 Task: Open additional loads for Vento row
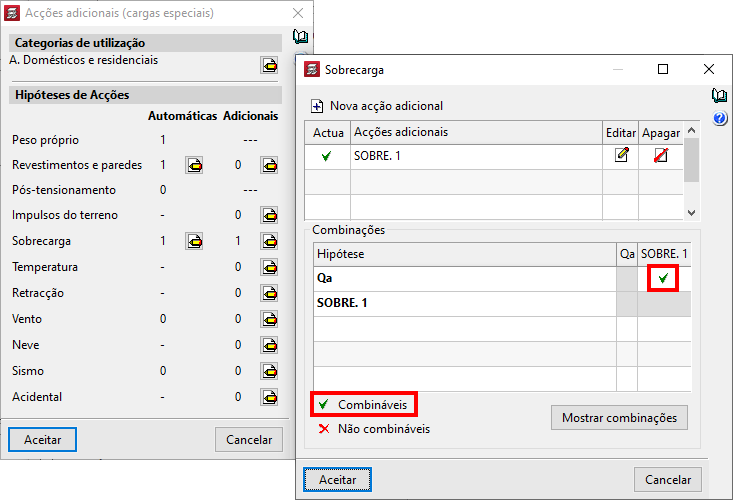coord(269,319)
